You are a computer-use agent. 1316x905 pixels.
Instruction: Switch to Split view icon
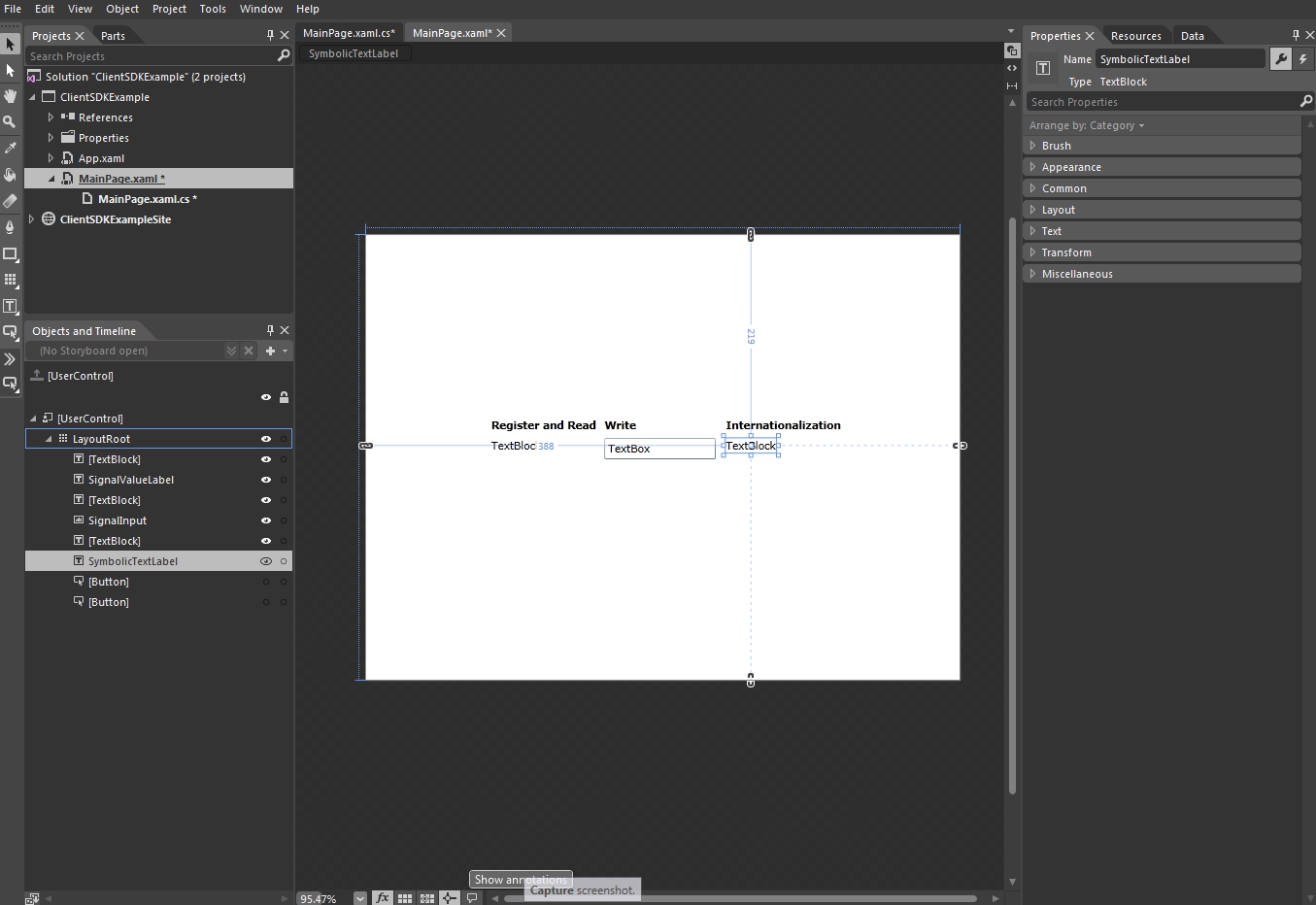tap(1012, 85)
